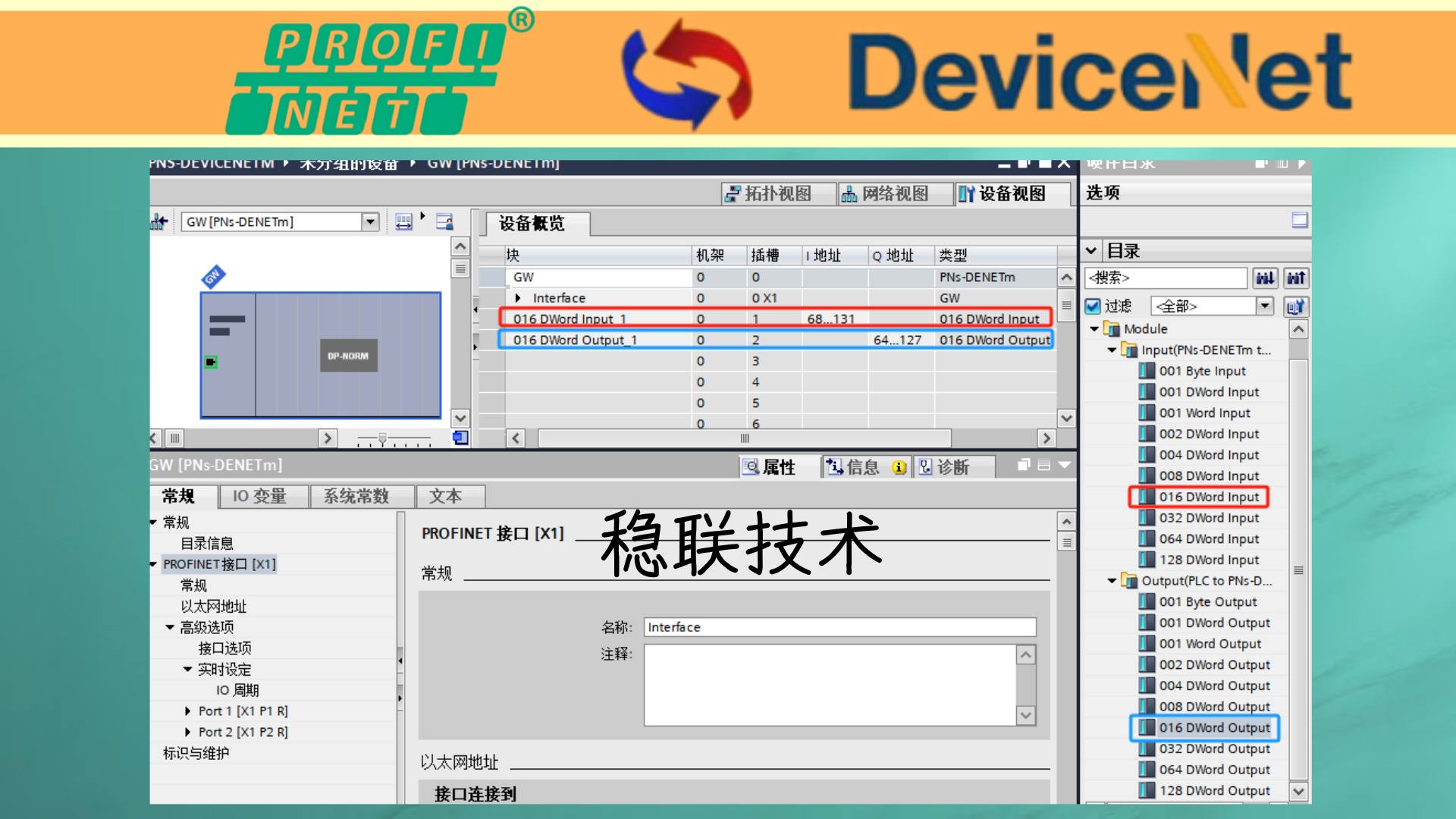Click the page layout toolbar icon
The width and height of the screenshot is (1456, 819).
pos(444,221)
